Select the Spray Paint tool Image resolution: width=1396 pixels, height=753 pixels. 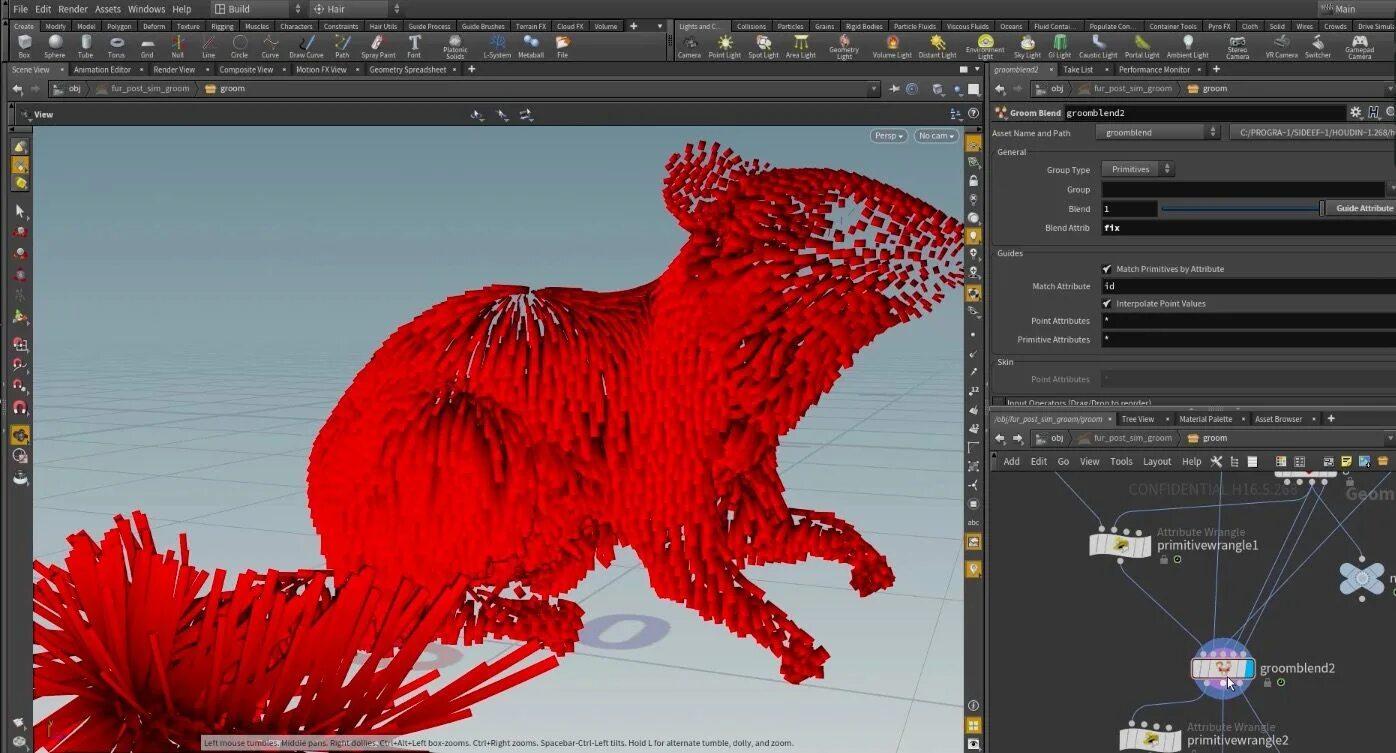tap(378, 45)
